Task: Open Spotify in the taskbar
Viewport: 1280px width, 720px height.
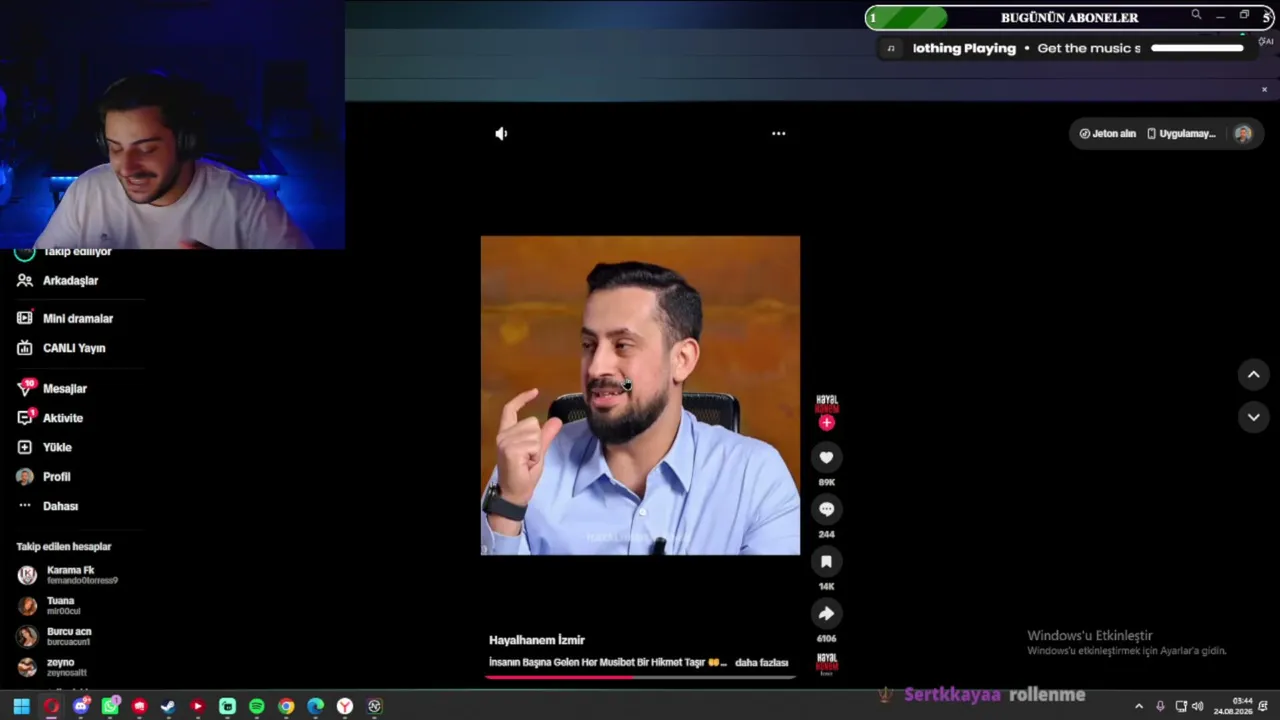Action: (x=257, y=706)
